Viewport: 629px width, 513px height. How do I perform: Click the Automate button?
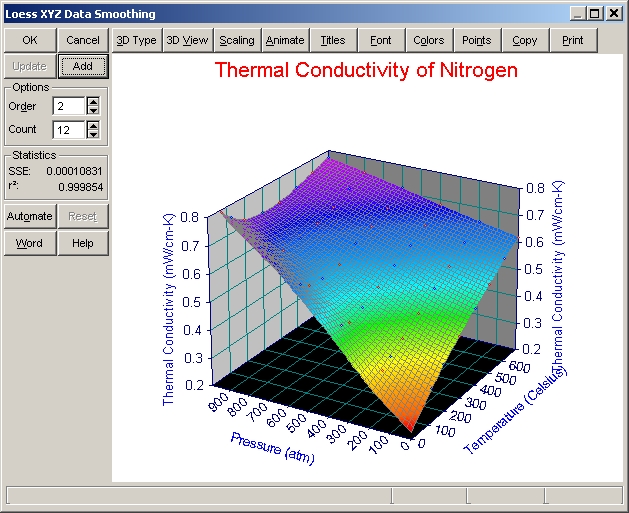(x=30, y=216)
